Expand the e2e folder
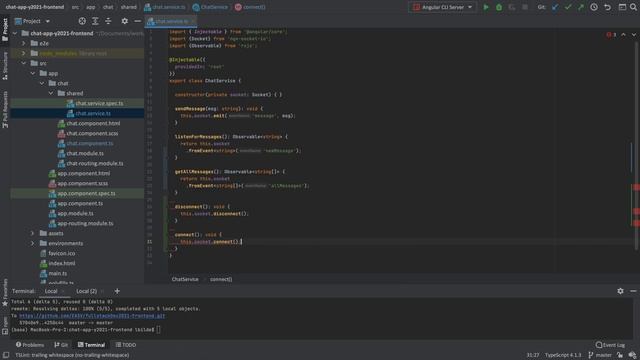The image size is (640, 360). (x=24, y=43)
